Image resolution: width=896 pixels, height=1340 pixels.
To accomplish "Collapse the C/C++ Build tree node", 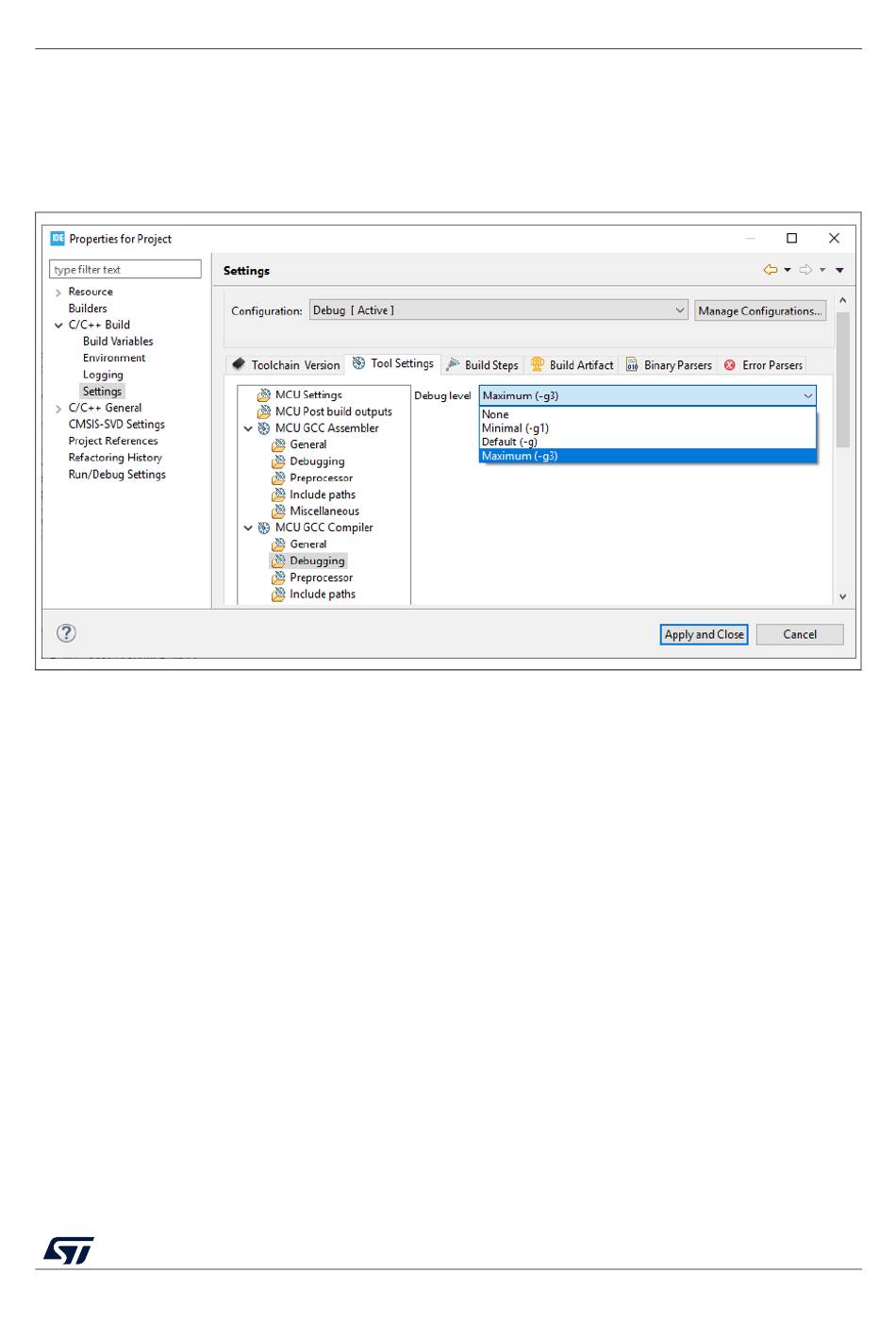I will click(58, 326).
